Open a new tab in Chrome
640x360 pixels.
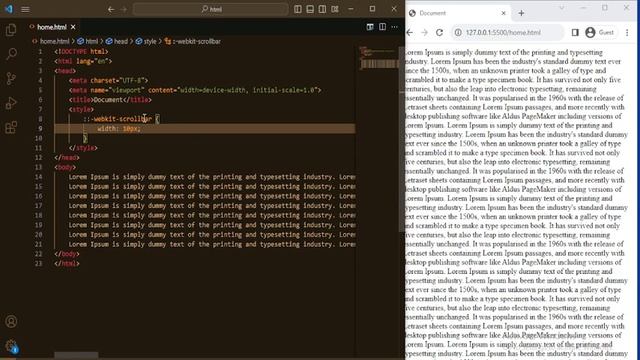pos(521,13)
